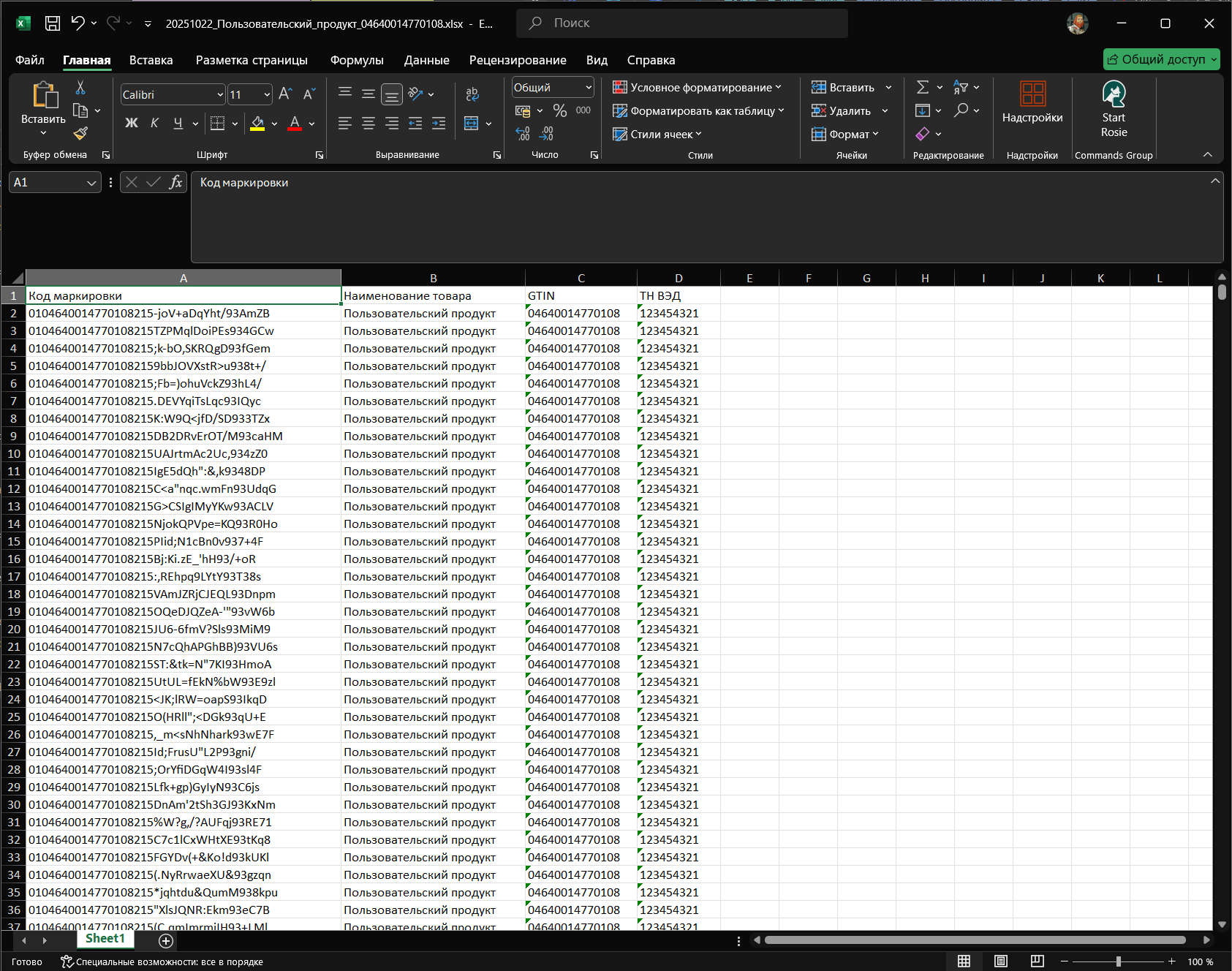Select the AutoSum icon
Screen dimensions: 1232x971
click(923, 87)
